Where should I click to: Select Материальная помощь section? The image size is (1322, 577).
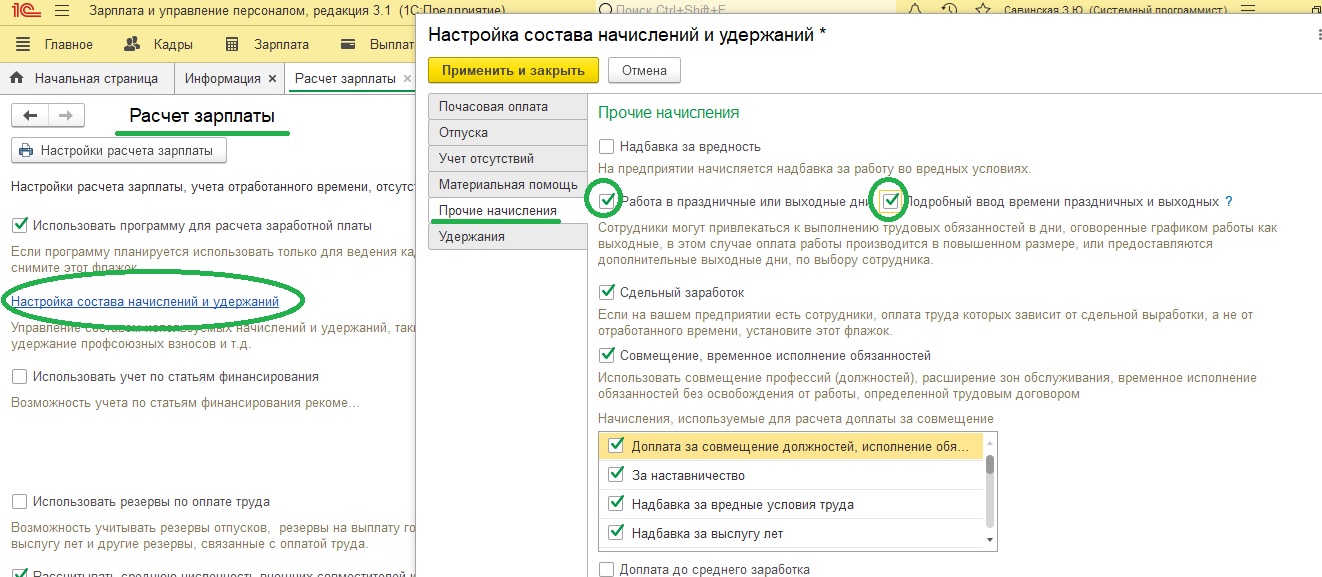tap(507, 184)
